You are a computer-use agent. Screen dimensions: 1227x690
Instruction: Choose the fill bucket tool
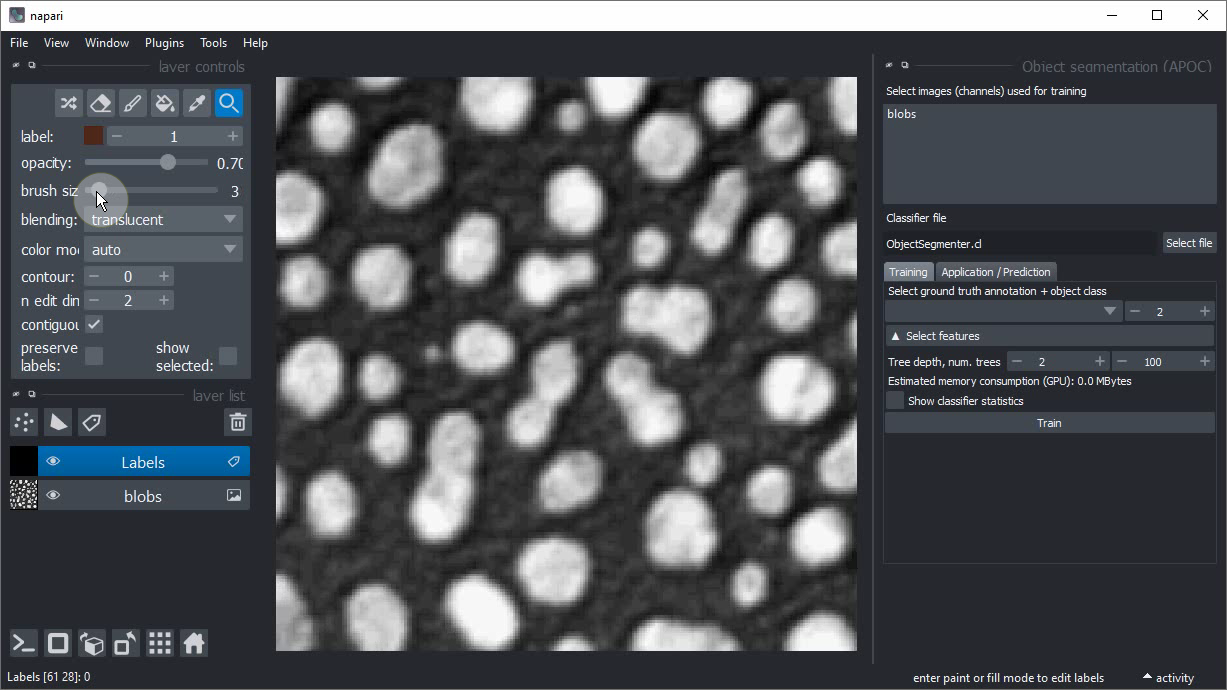(165, 103)
